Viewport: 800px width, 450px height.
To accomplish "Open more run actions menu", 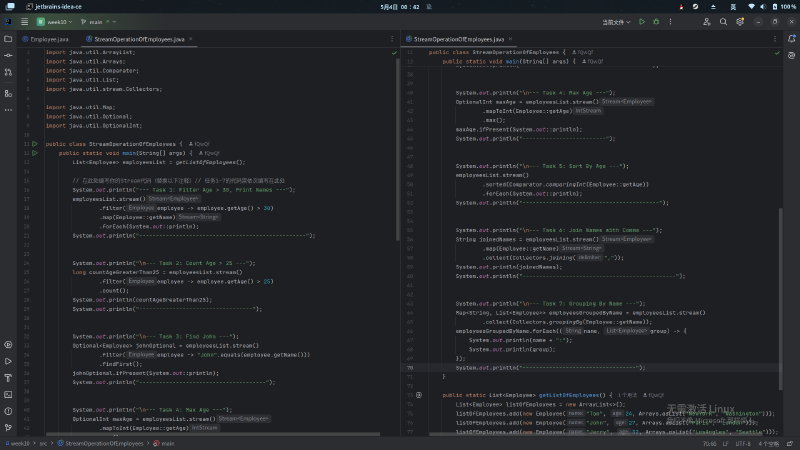I will [670, 22].
